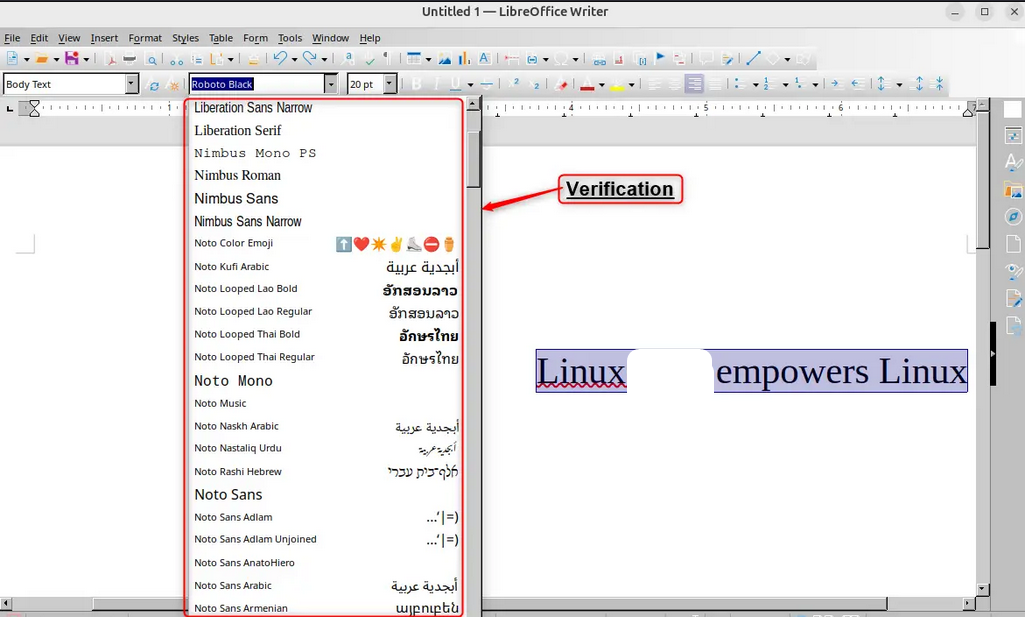This screenshot has width=1025, height=617.
Task: Insert a hyperlink with the link icon
Action: [601, 59]
